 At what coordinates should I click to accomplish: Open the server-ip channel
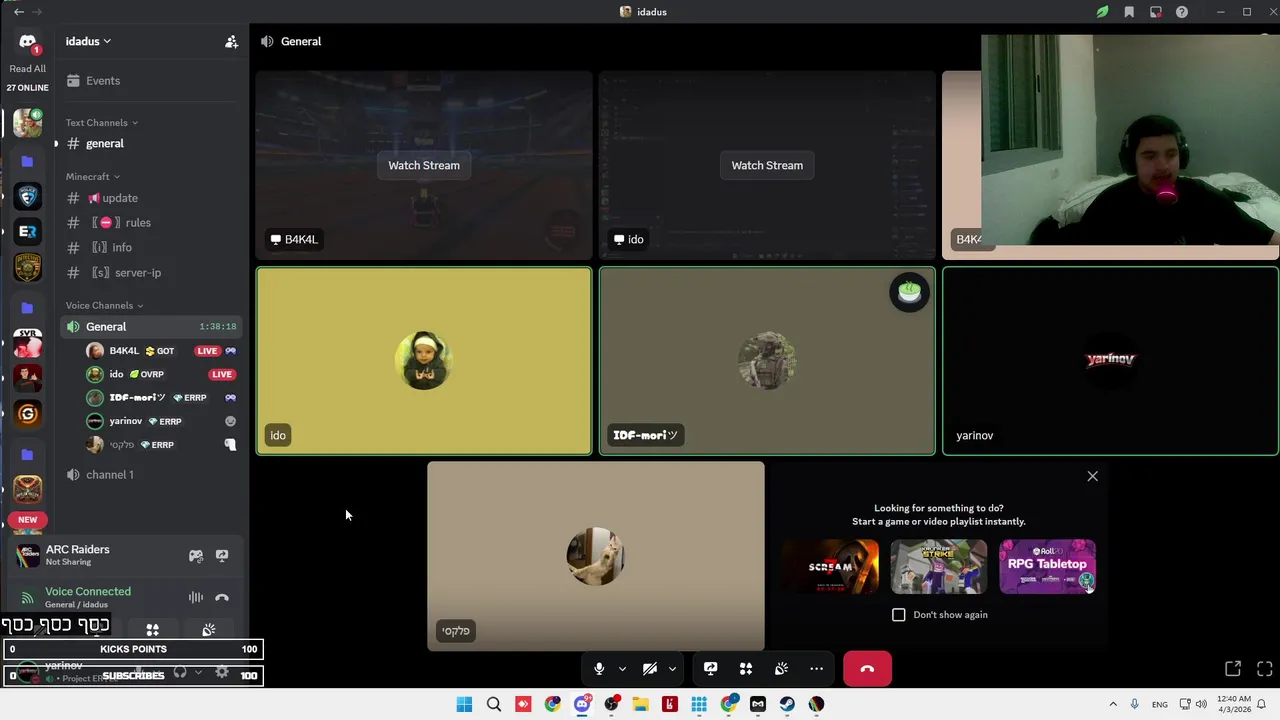150,272
